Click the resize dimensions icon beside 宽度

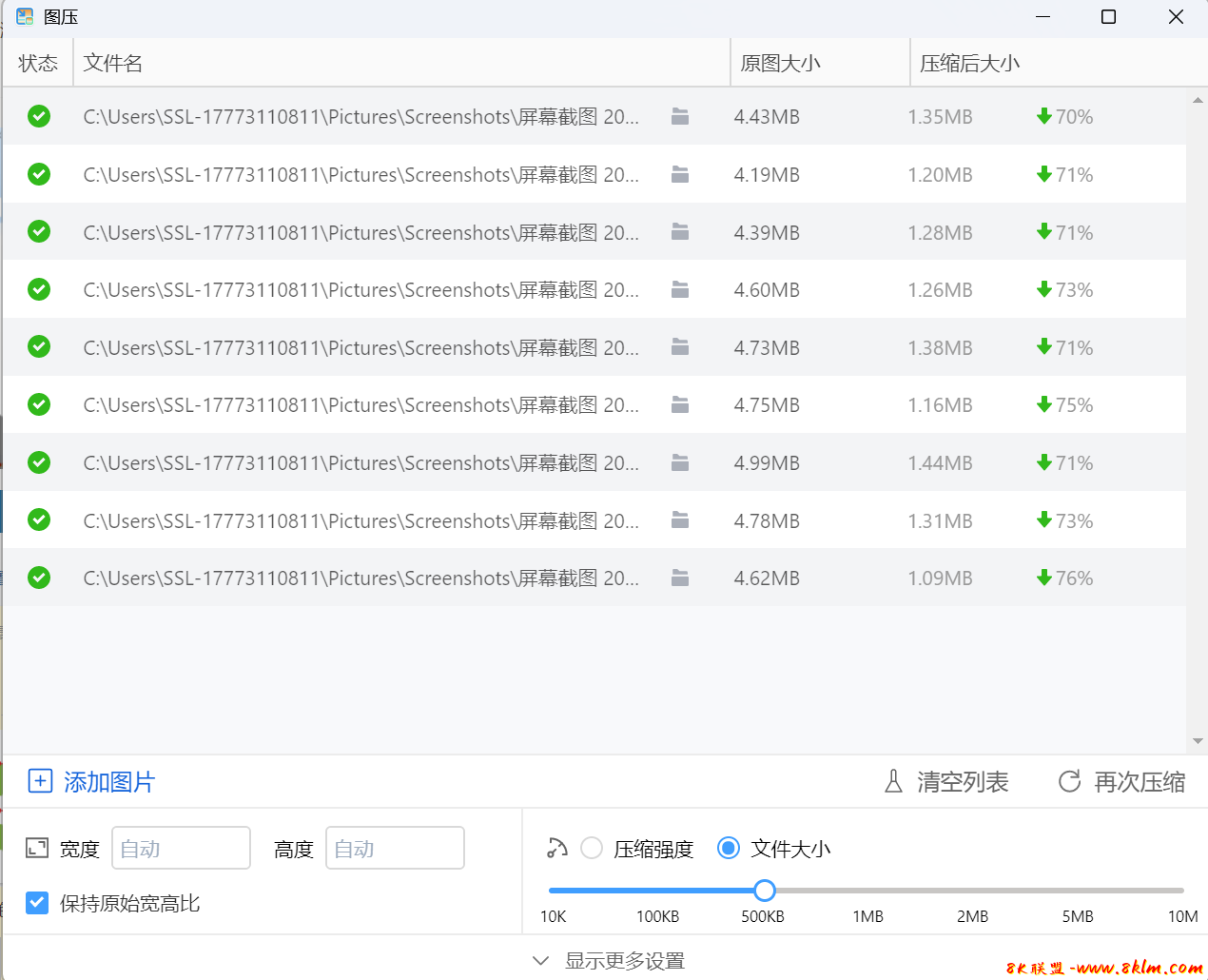click(x=37, y=848)
